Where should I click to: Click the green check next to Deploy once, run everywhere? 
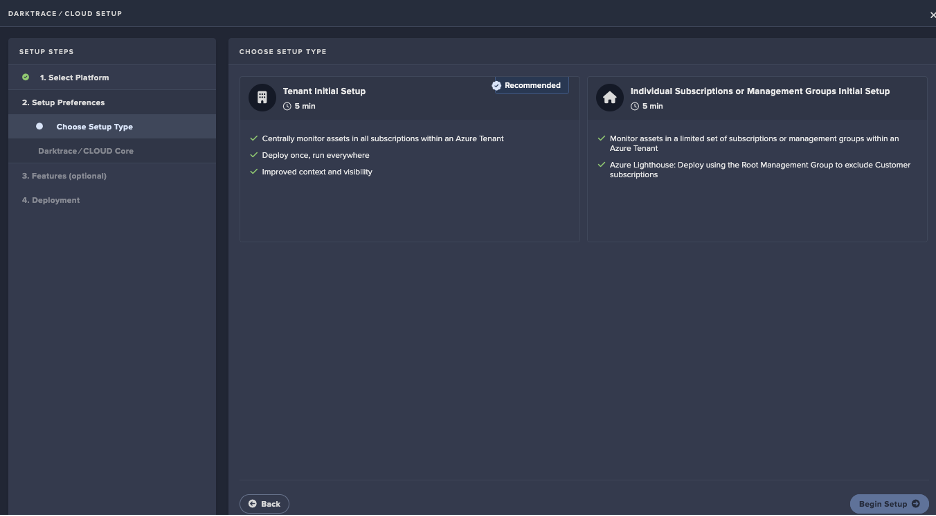[x=254, y=155]
